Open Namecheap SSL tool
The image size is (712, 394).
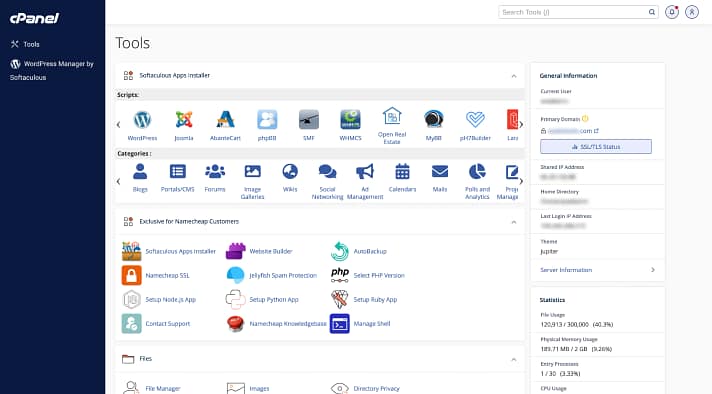[x=168, y=276]
